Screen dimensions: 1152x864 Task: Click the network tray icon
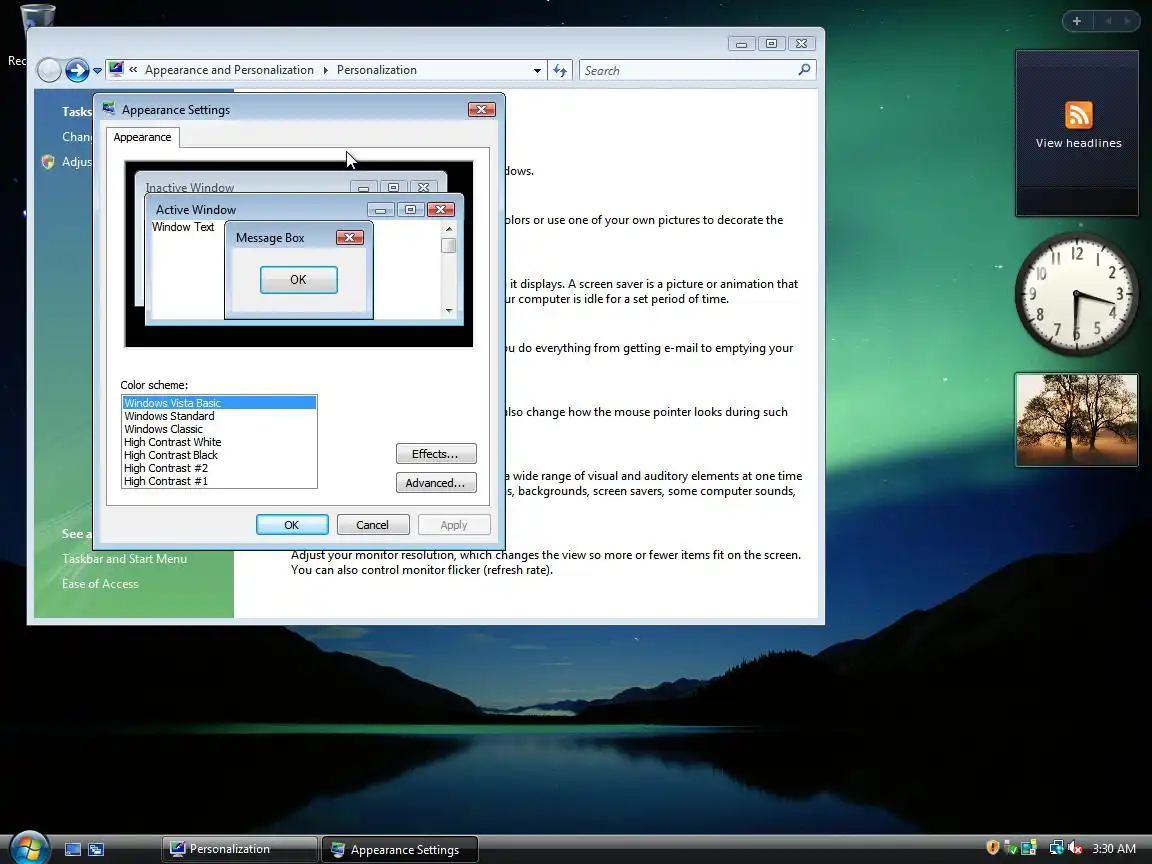[1056, 848]
